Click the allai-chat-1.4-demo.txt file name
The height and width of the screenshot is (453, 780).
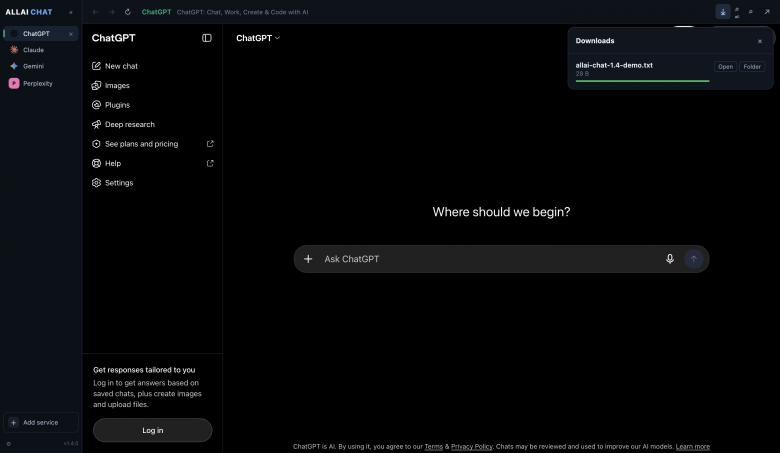614,65
